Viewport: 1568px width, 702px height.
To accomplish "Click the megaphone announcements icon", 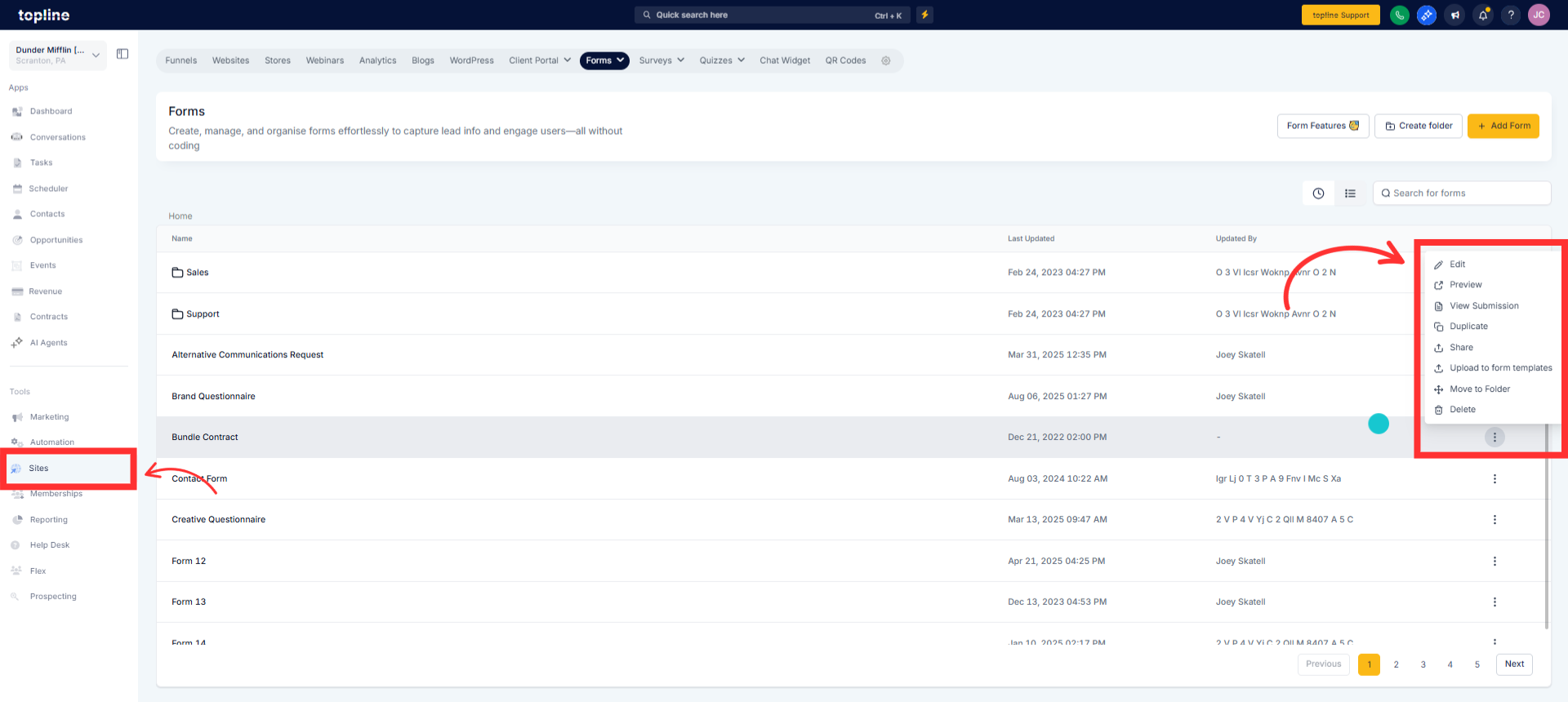I will pyautogui.click(x=1455, y=15).
